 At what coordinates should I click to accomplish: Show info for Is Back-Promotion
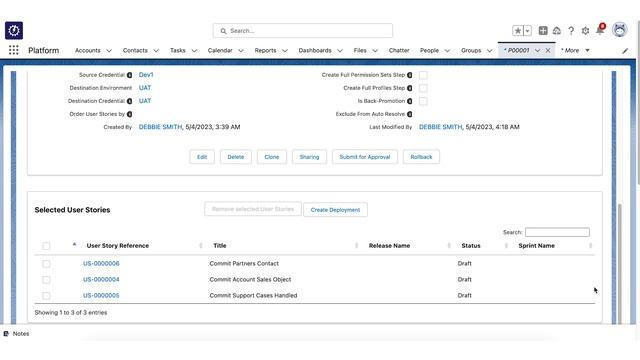pos(409,101)
